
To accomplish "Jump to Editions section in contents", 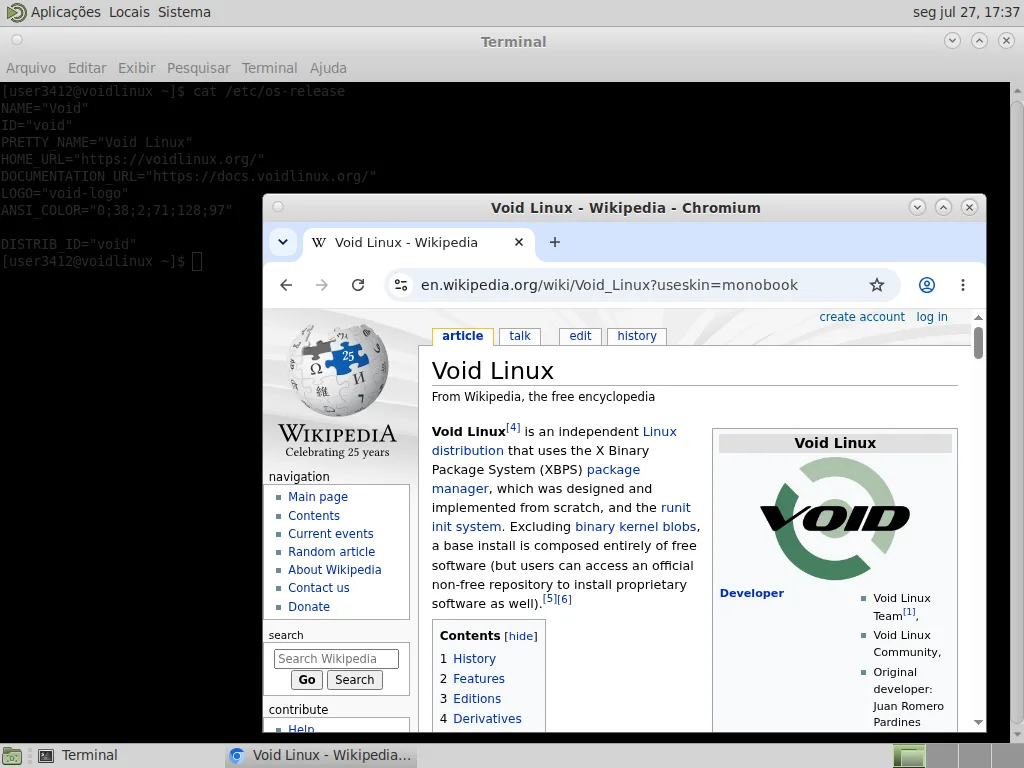I will [x=477, y=699].
